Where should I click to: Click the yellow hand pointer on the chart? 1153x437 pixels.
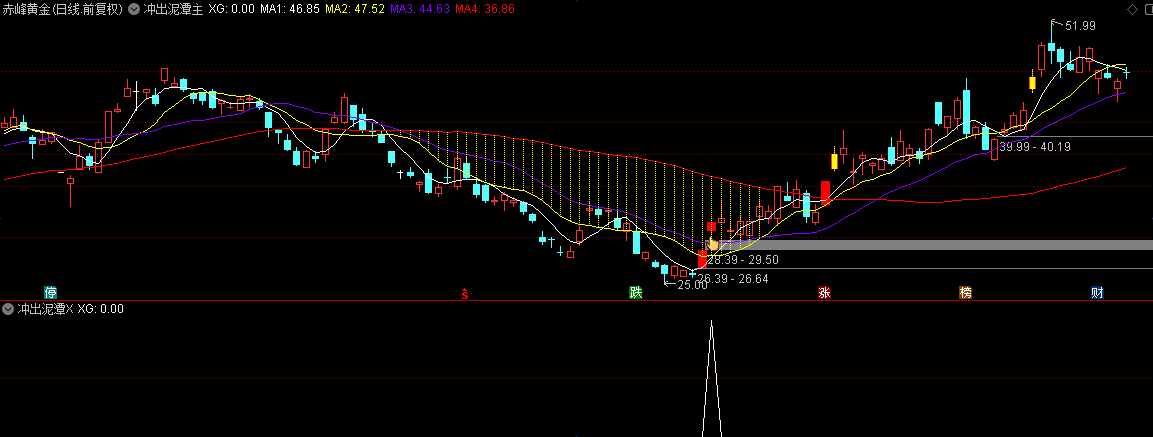[x=713, y=244]
